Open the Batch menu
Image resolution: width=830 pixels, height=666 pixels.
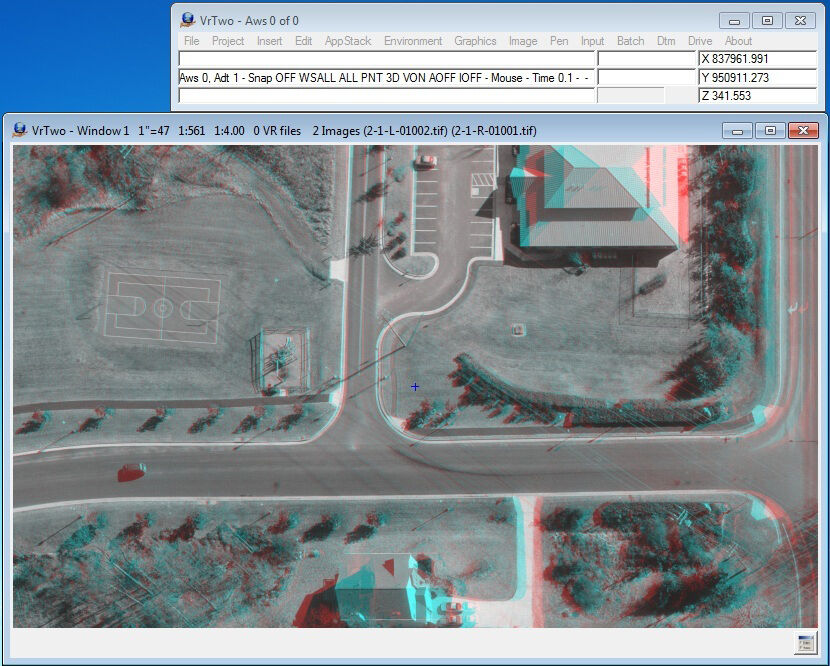click(x=630, y=41)
